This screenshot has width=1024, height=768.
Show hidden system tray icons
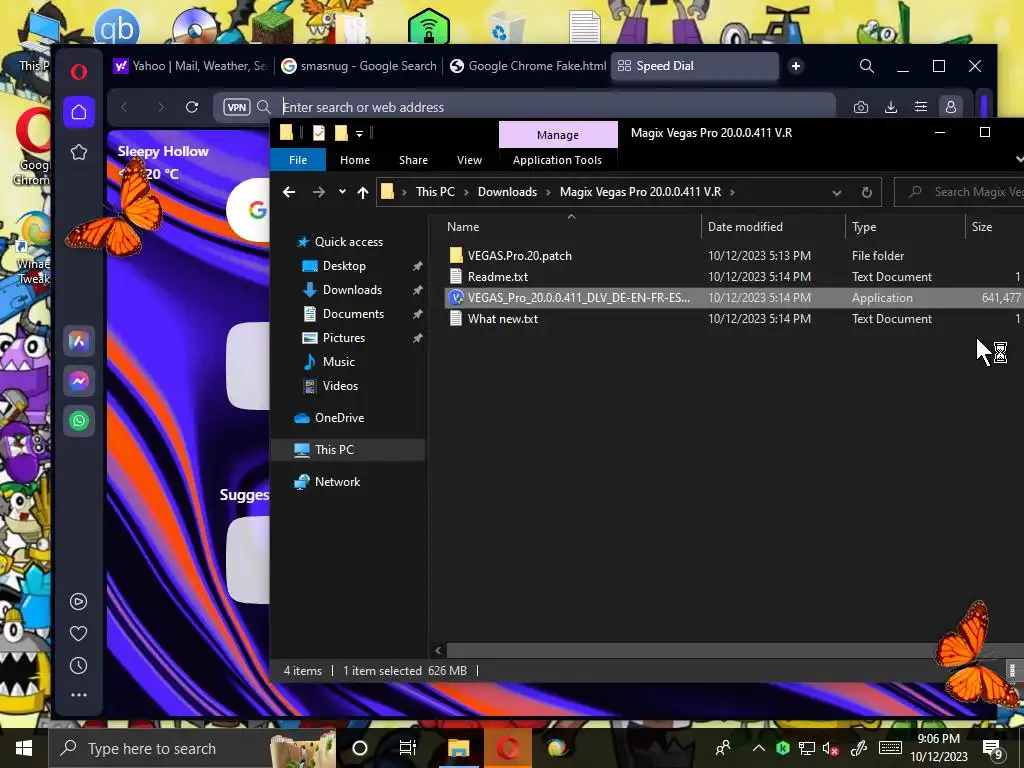(758, 748)
